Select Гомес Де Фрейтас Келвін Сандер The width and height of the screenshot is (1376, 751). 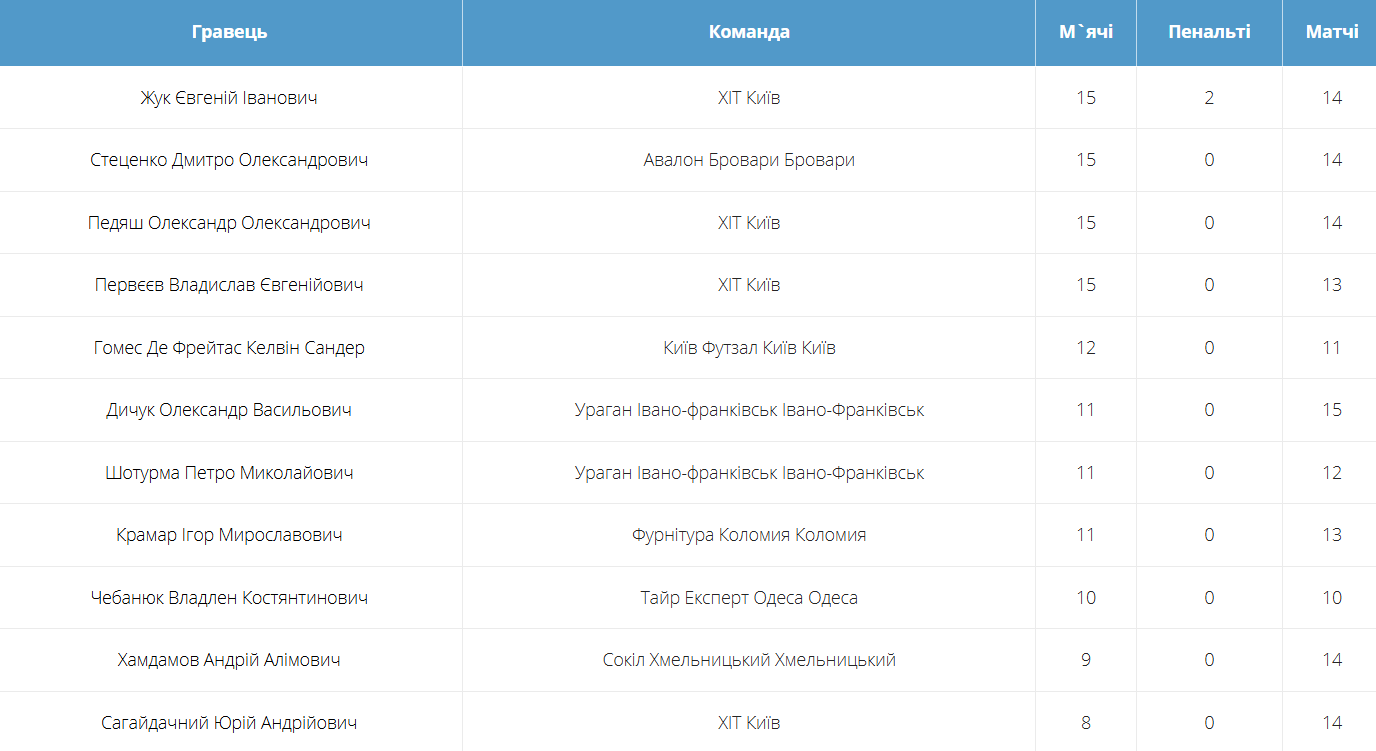[229, 348]
